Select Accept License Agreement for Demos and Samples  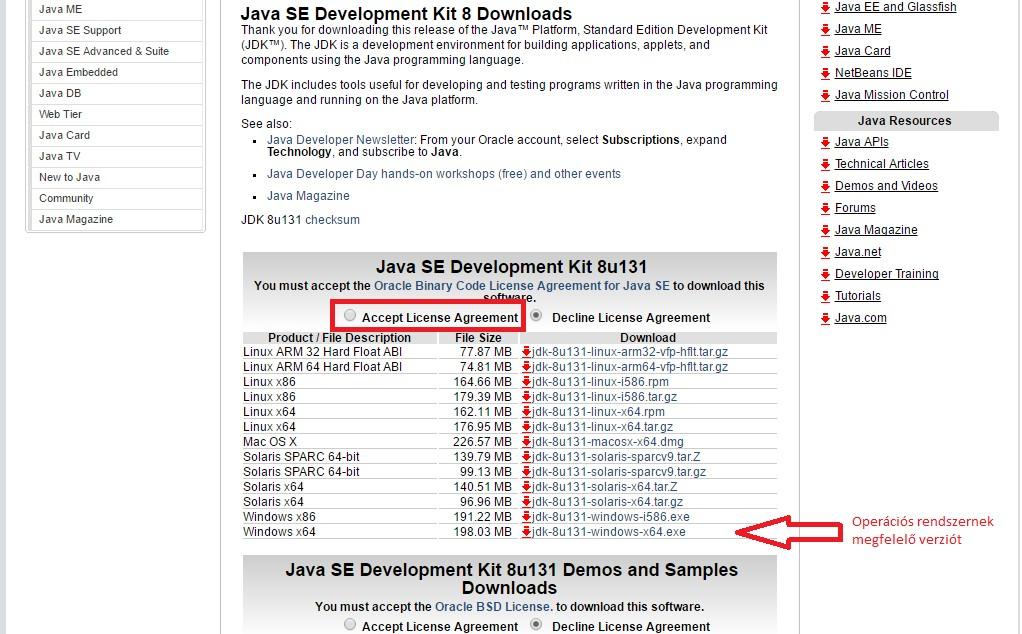point(350,624)
